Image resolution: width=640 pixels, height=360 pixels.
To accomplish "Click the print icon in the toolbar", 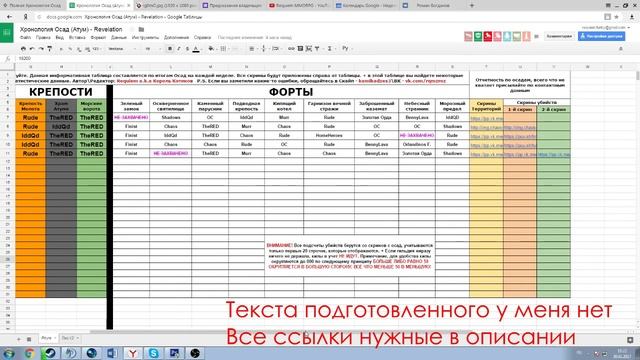I will pyautogui.click(x=23, y=49).
